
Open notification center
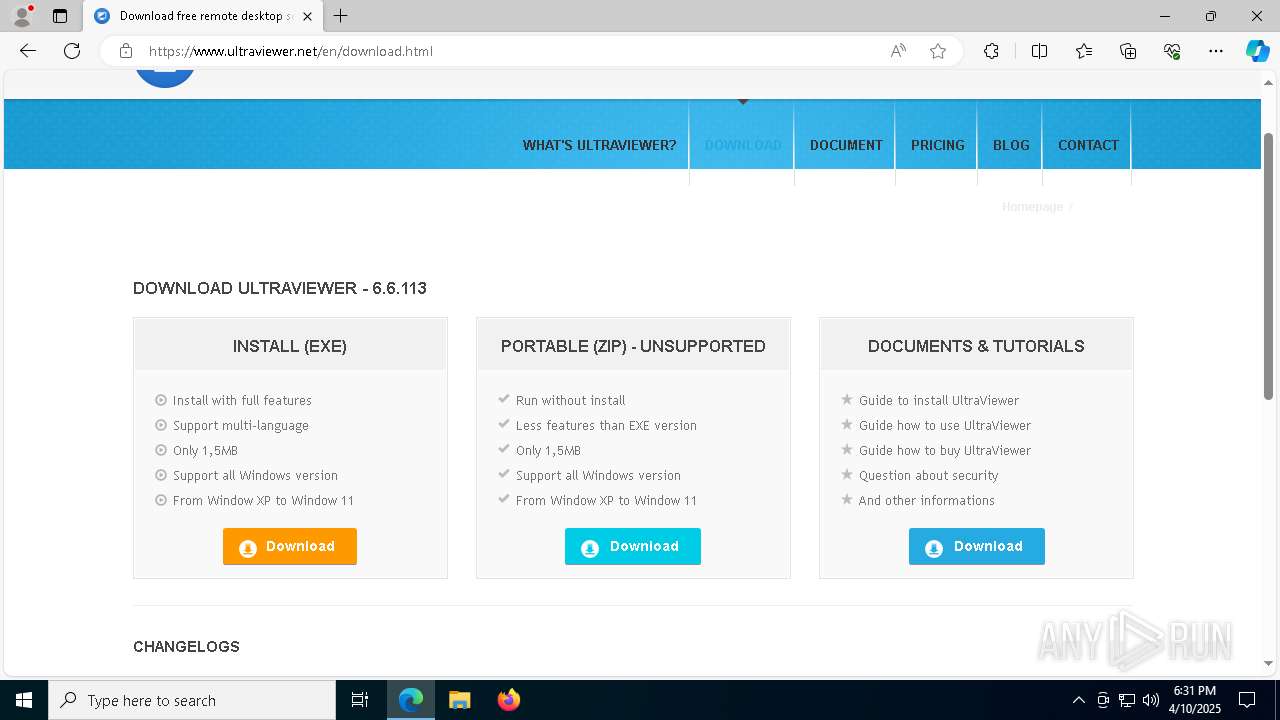[x=1247, y=700]
